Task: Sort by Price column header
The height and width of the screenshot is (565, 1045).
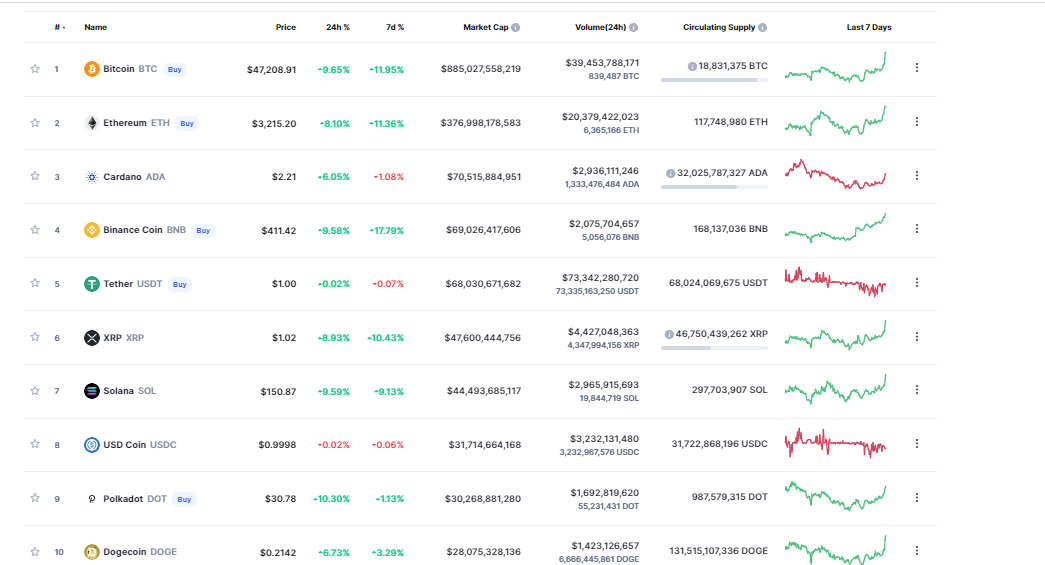Action: pos(286,27)
